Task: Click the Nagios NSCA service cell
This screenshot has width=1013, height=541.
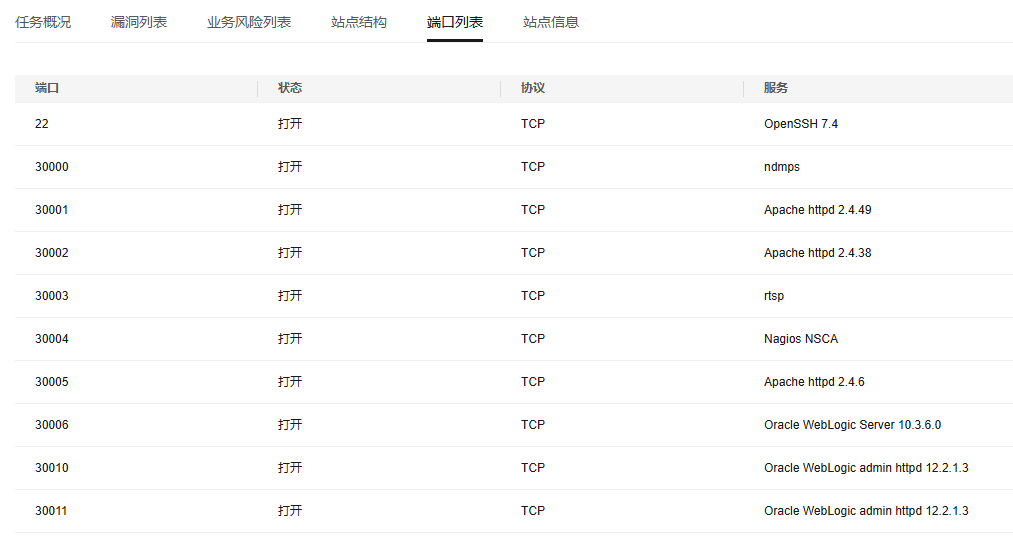Action: pos(801,339)
